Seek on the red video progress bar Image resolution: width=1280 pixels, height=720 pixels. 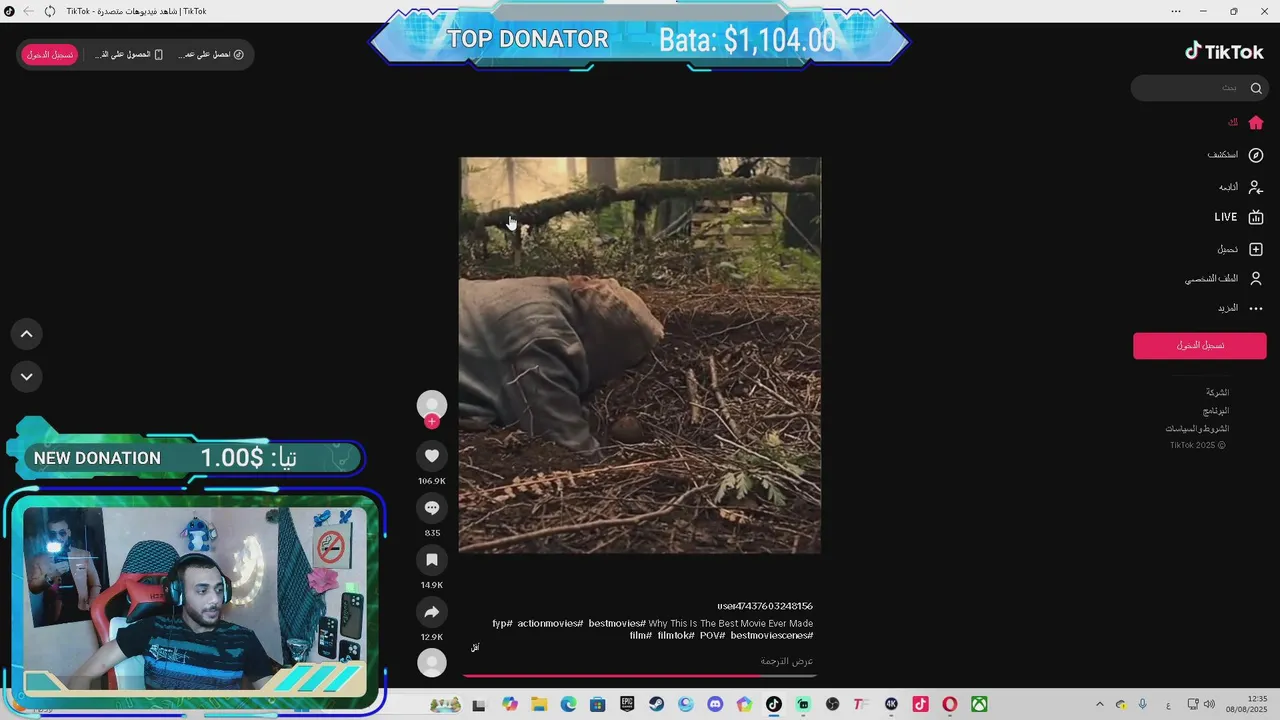click(x=640, y=676)
